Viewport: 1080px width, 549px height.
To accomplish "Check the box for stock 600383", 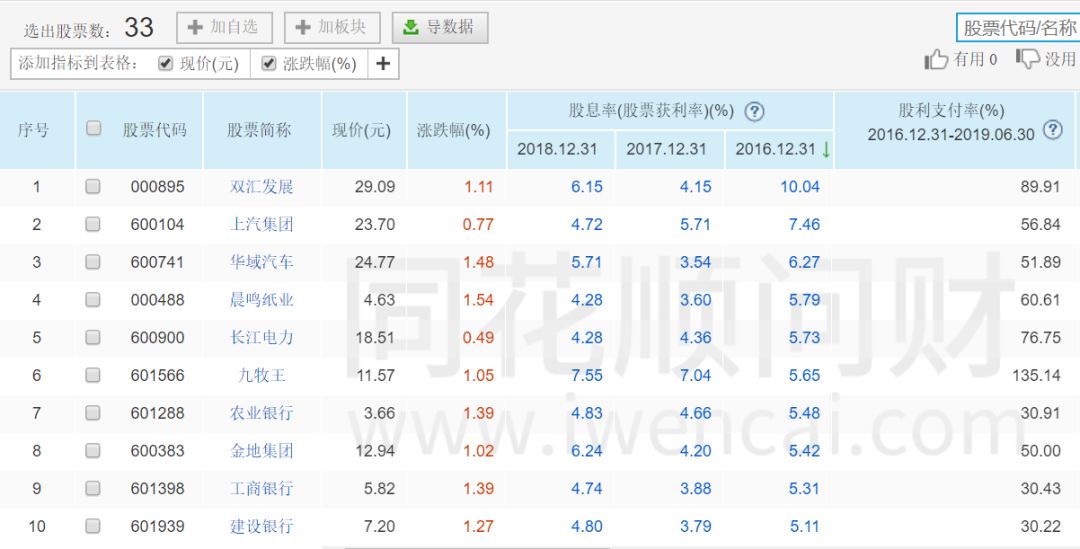I will pyautogui.click(x=93, y=451).
